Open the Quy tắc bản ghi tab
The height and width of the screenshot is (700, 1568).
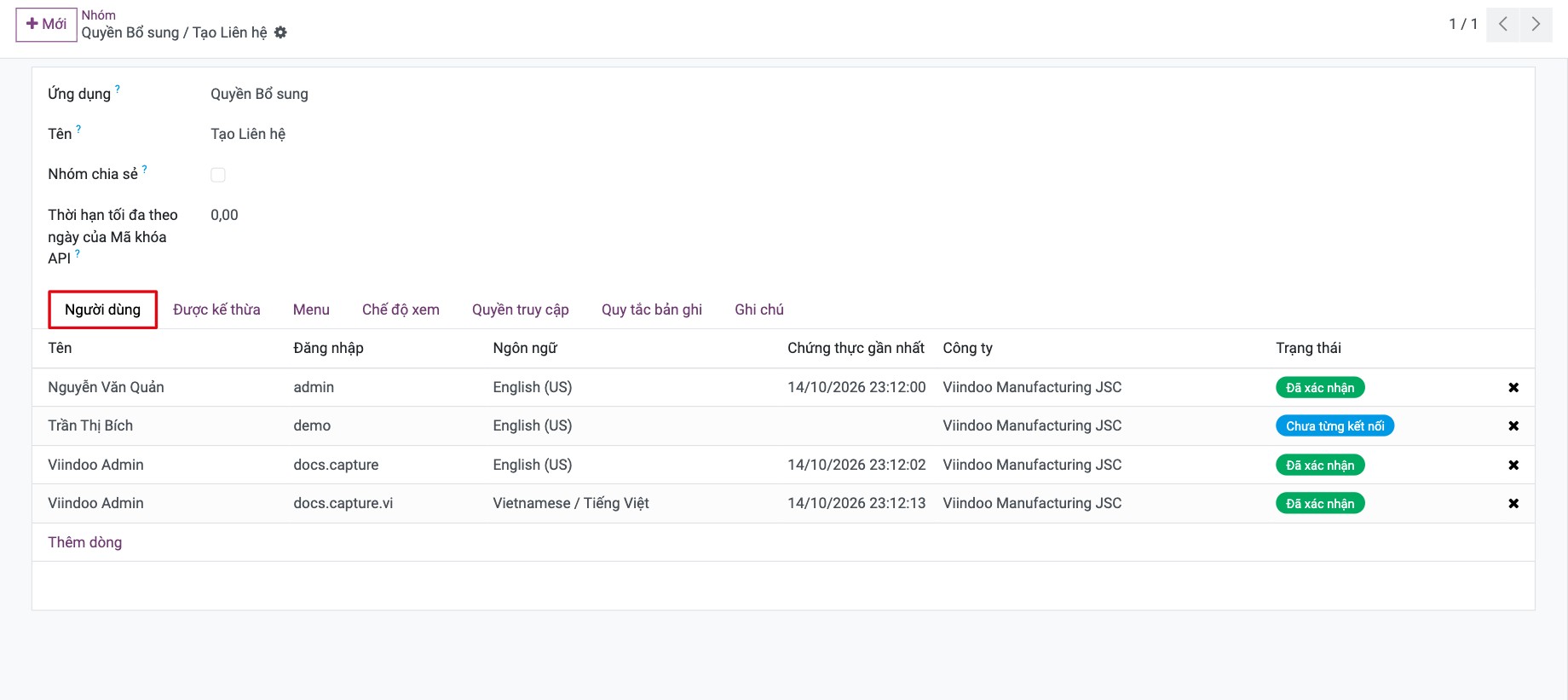coord(652,310)
